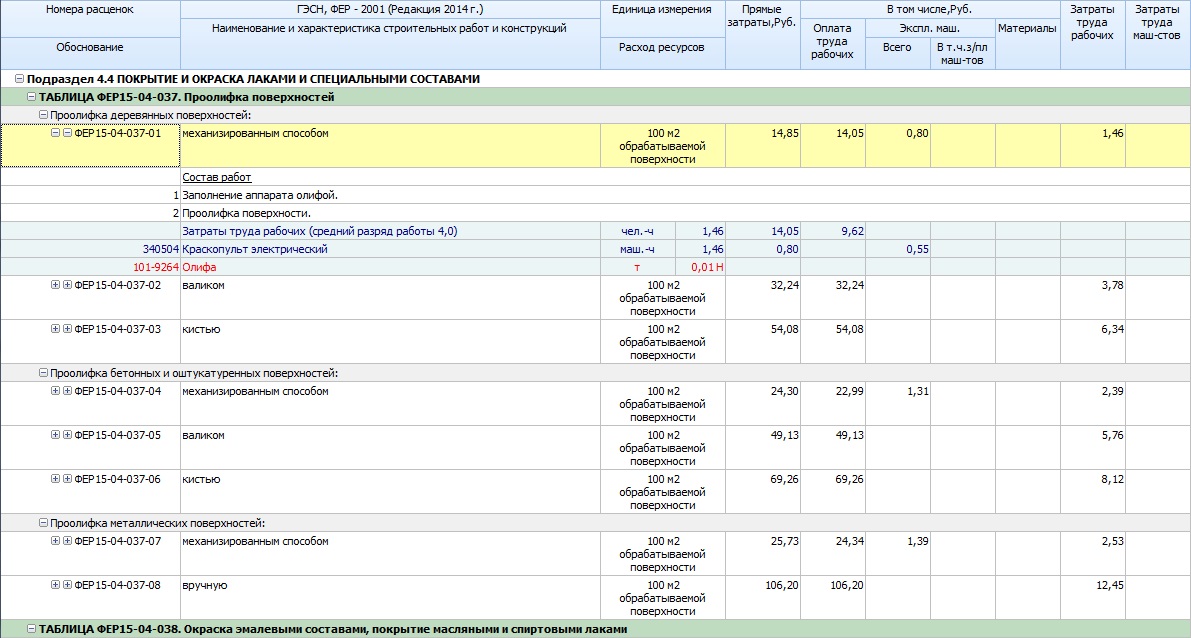Click the чел.-ч unit cell
The width and height of the screenshot is (1191, 638).
637,231
